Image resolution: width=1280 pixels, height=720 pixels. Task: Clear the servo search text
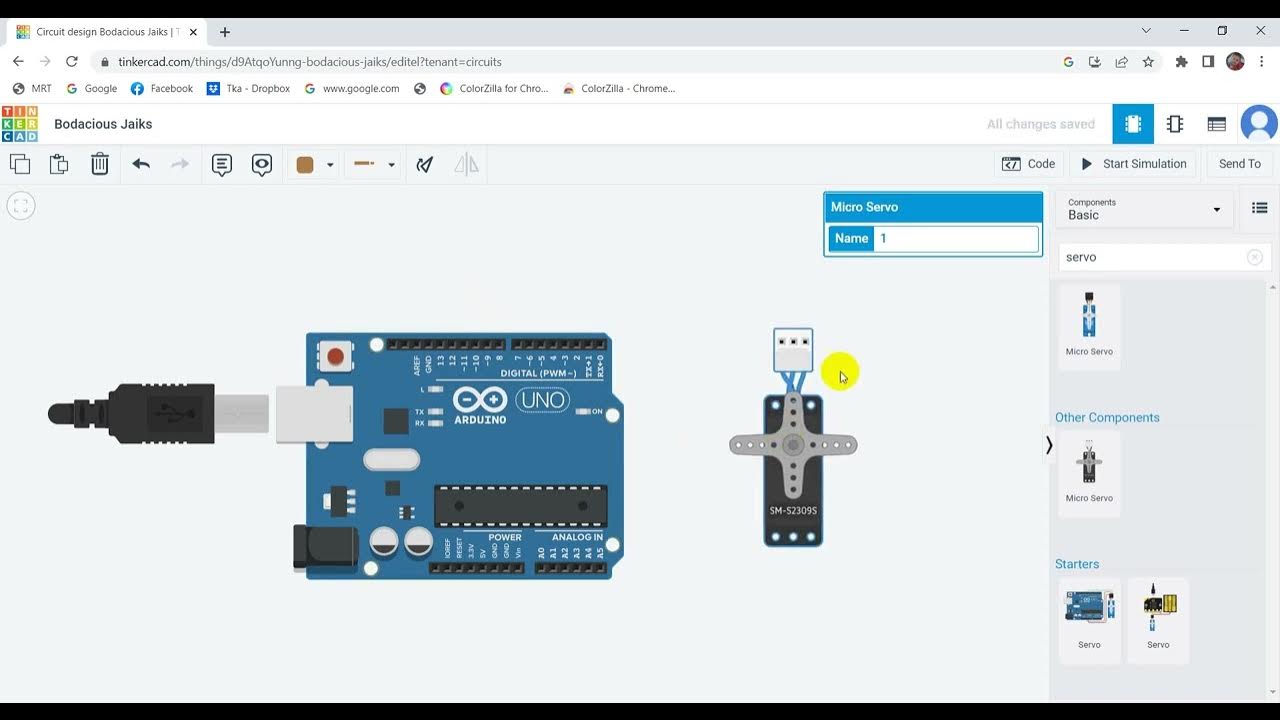coord(1255,257)
